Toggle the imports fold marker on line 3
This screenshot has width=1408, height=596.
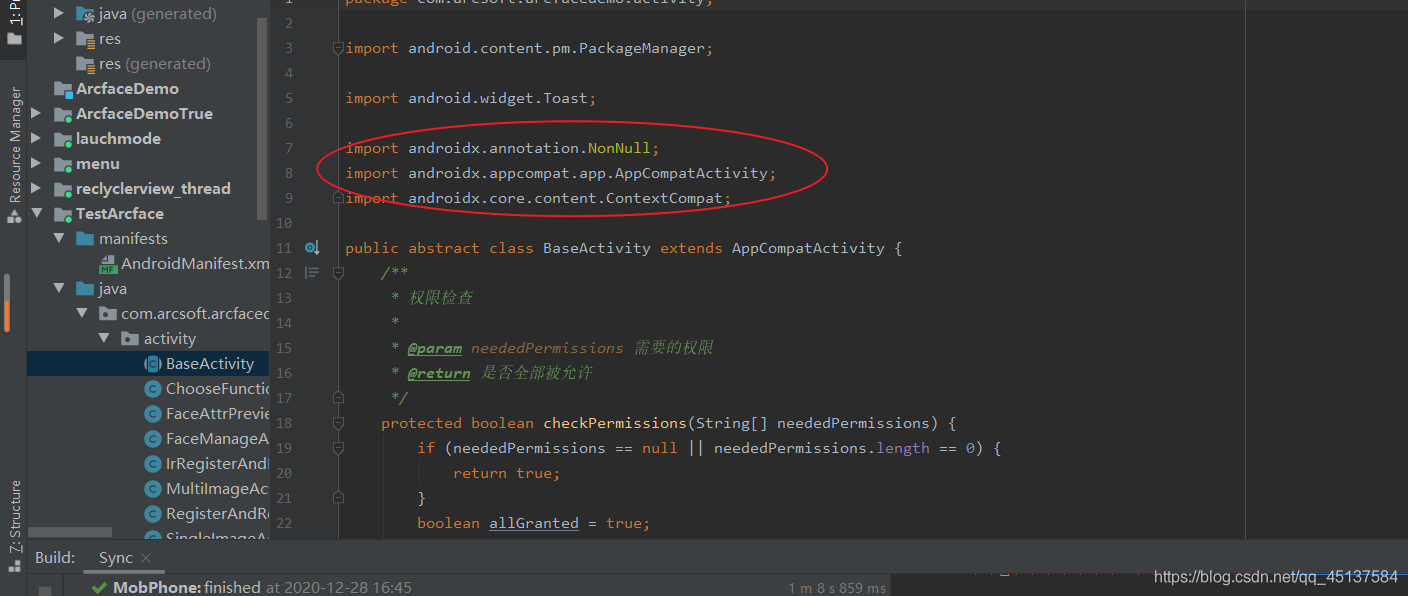pyautogui.click(x=338, y=48)
